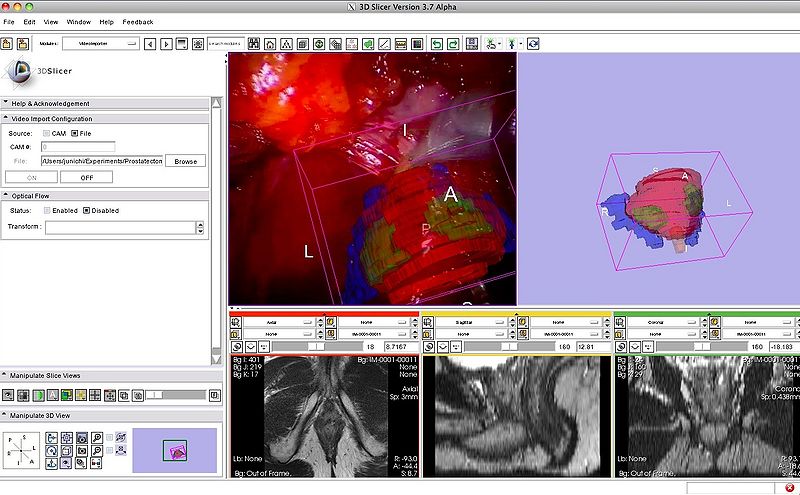Image resolution: width=800 pixels, height=495 pixels.
Task: Click the Data tree module icon
Action: tap(286, 44)
